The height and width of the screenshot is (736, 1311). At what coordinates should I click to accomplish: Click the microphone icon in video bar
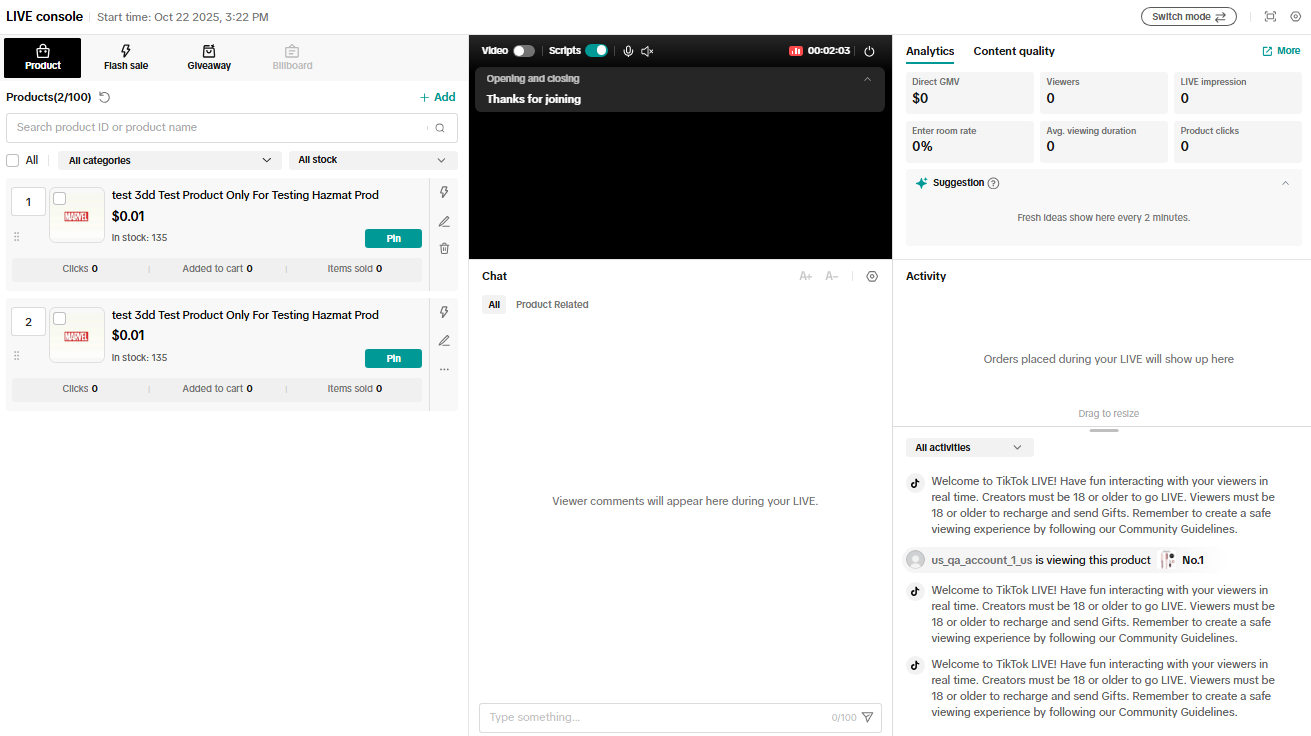(628, 51)
